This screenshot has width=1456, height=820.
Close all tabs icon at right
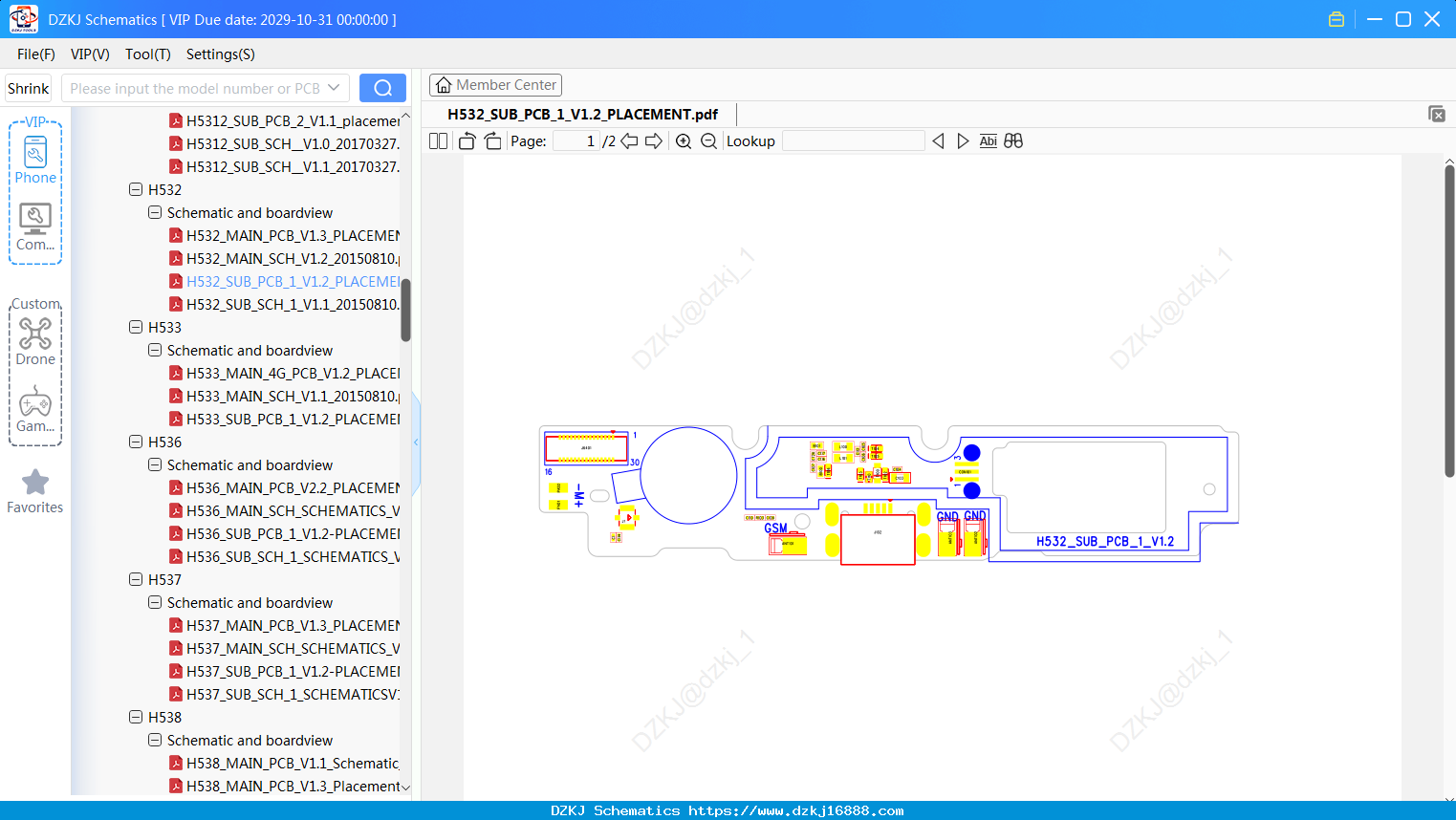click(1436, 114)
